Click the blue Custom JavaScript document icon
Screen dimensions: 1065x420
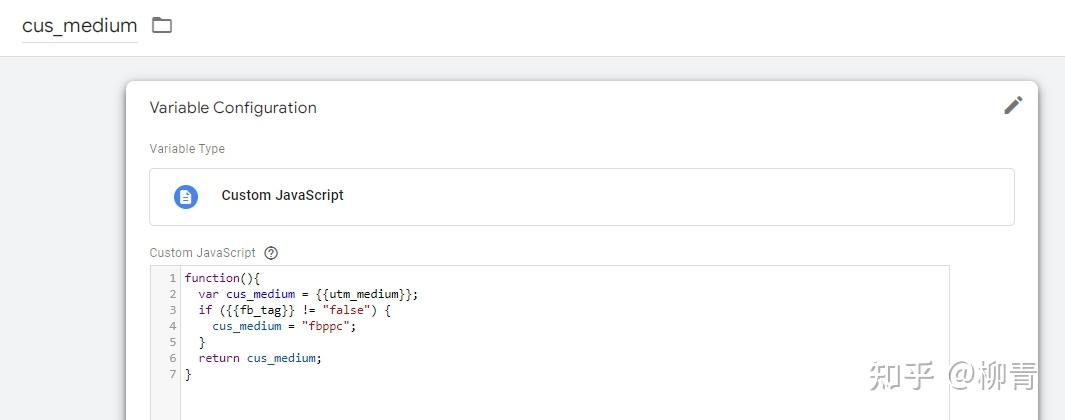[x=186, y=196]
